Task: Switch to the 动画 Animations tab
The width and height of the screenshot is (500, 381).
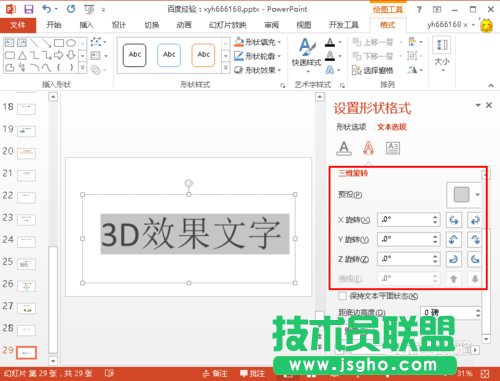Action: [184, 25]
